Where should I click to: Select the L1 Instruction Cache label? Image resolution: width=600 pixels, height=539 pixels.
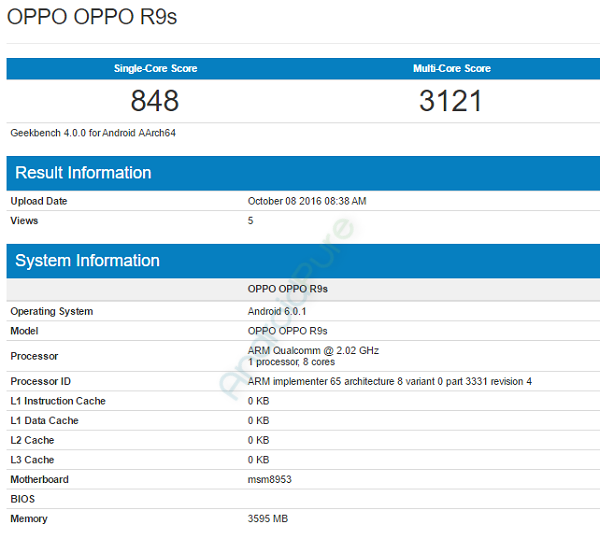pyautogui.click(x=58, y=401)
